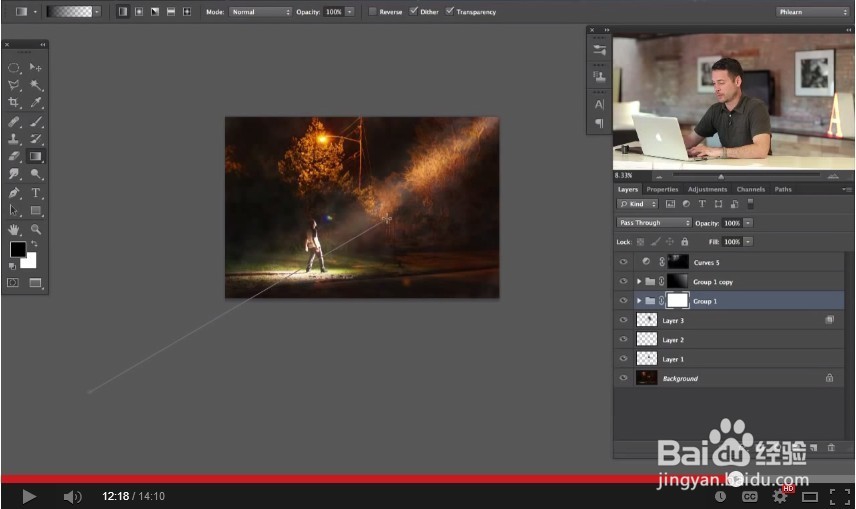This screenshot has width=856, height=509.
Task: Open the Pass Through blend mode dropdown
Action: pos(653,223)
